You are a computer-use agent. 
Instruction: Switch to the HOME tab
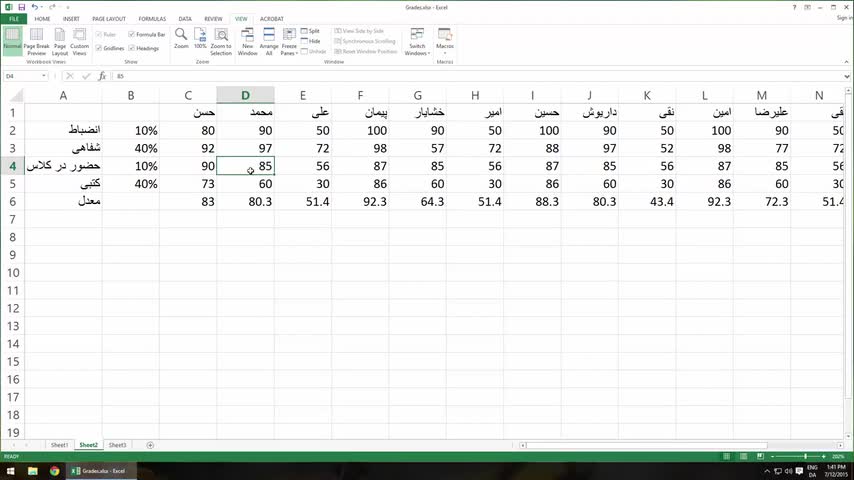[x=42, y=19]
